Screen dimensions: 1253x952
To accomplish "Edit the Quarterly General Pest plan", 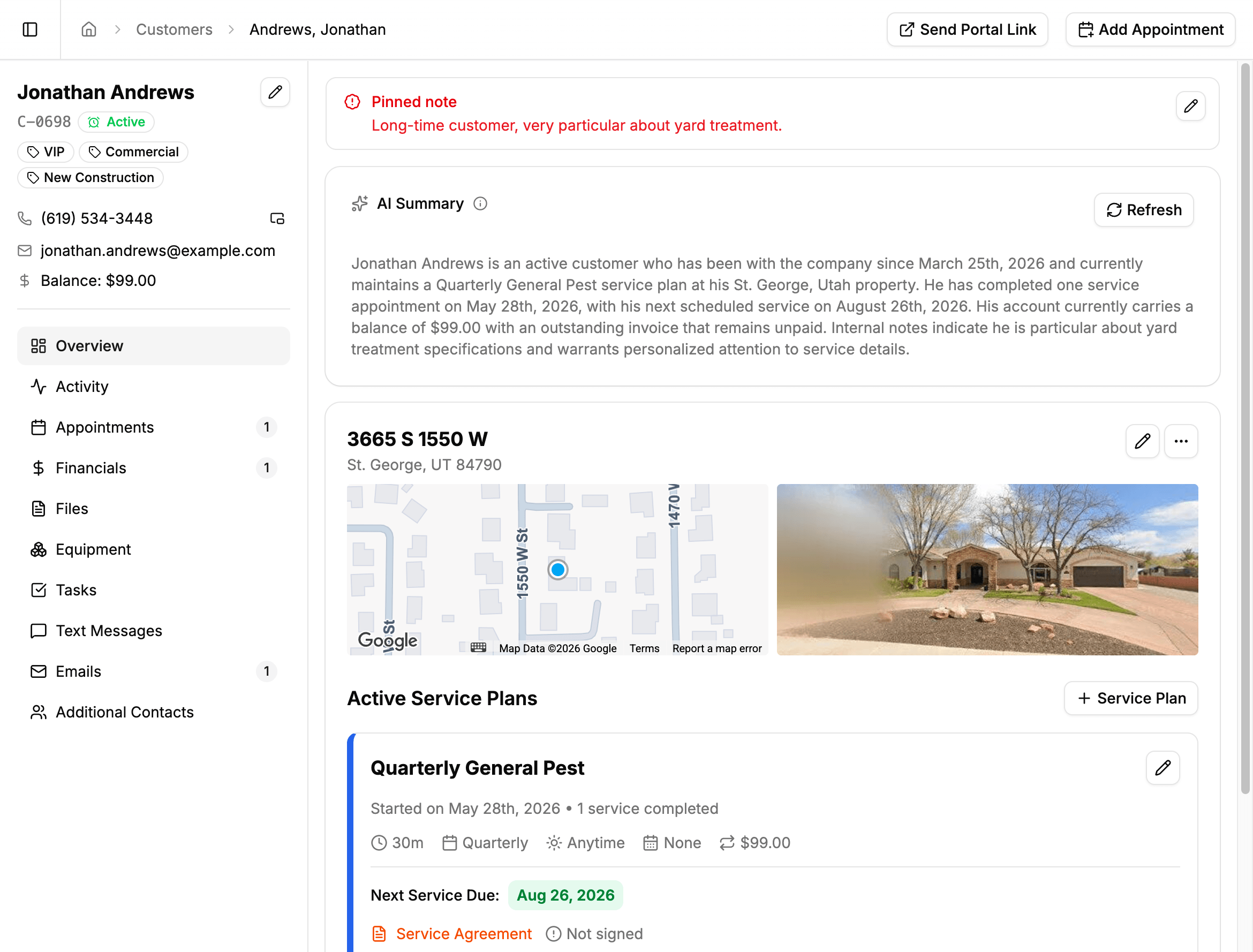I will (1163, 768).
